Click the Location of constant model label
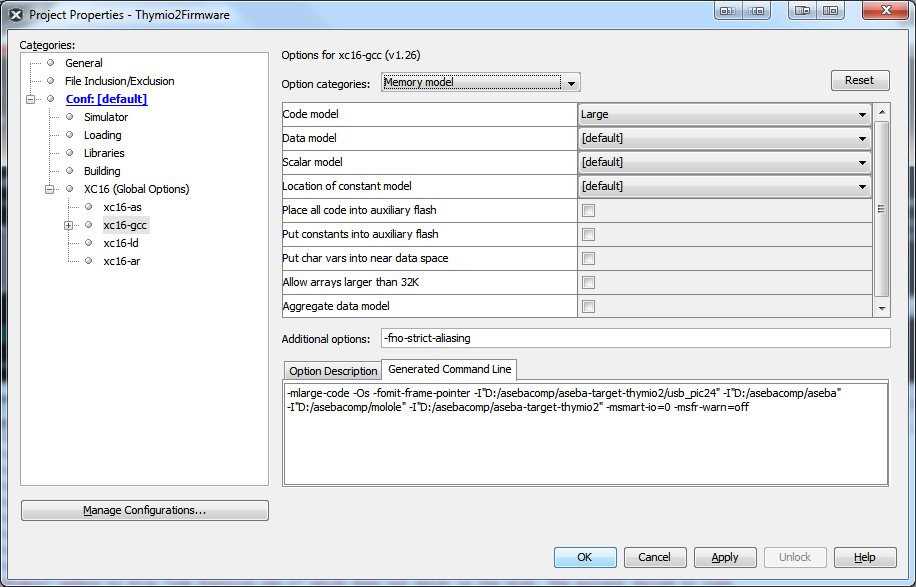Image resolution: width=916 pixels, height=587 pixels. click(346, 186)
